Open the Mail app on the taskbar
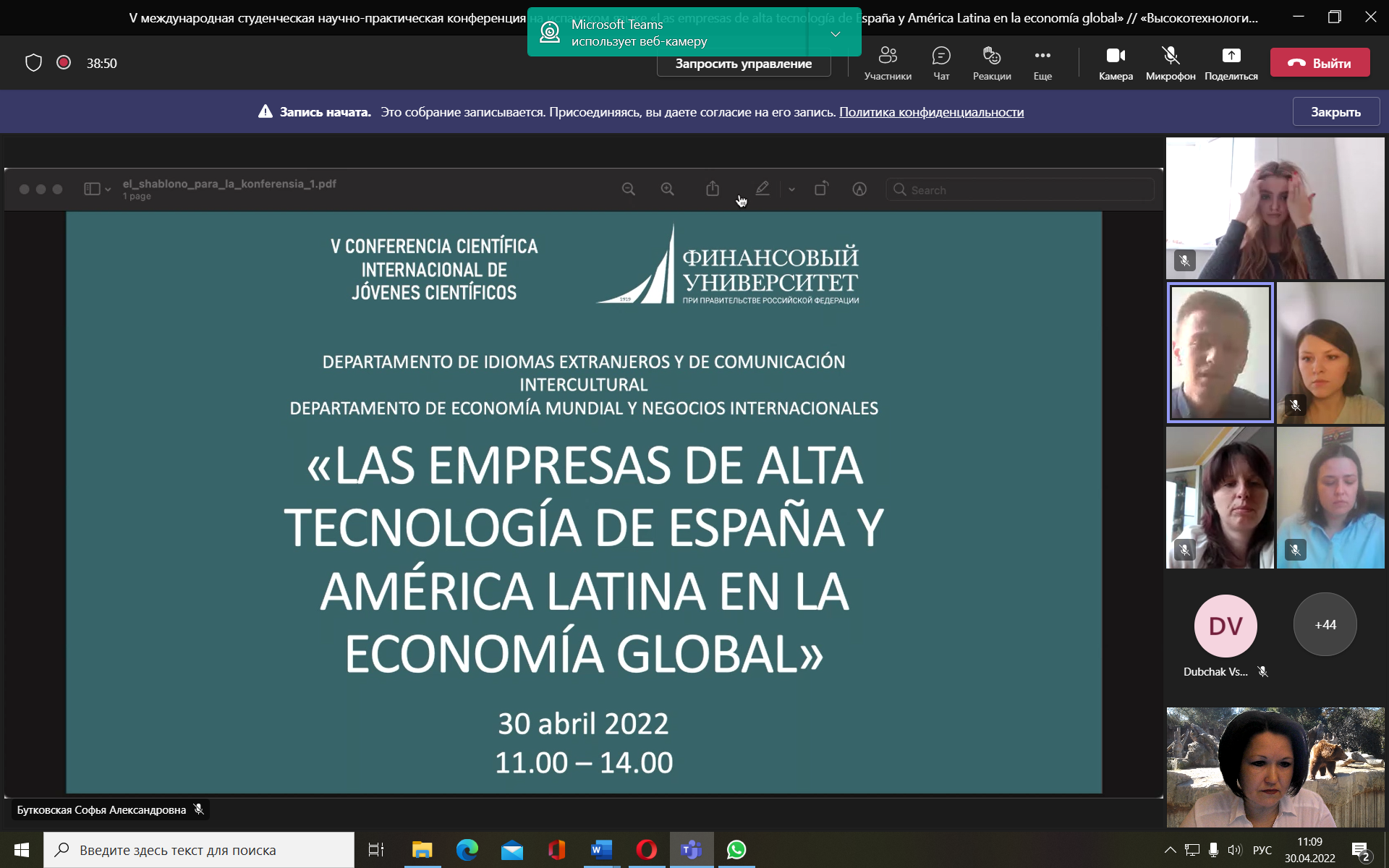This screenshot has height=868, width=1389. [x=512, y=850]
